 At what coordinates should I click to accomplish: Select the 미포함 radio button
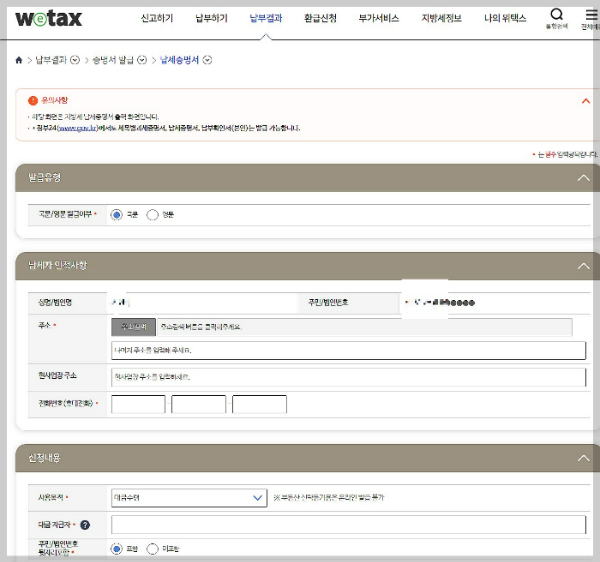coord(152,549)
